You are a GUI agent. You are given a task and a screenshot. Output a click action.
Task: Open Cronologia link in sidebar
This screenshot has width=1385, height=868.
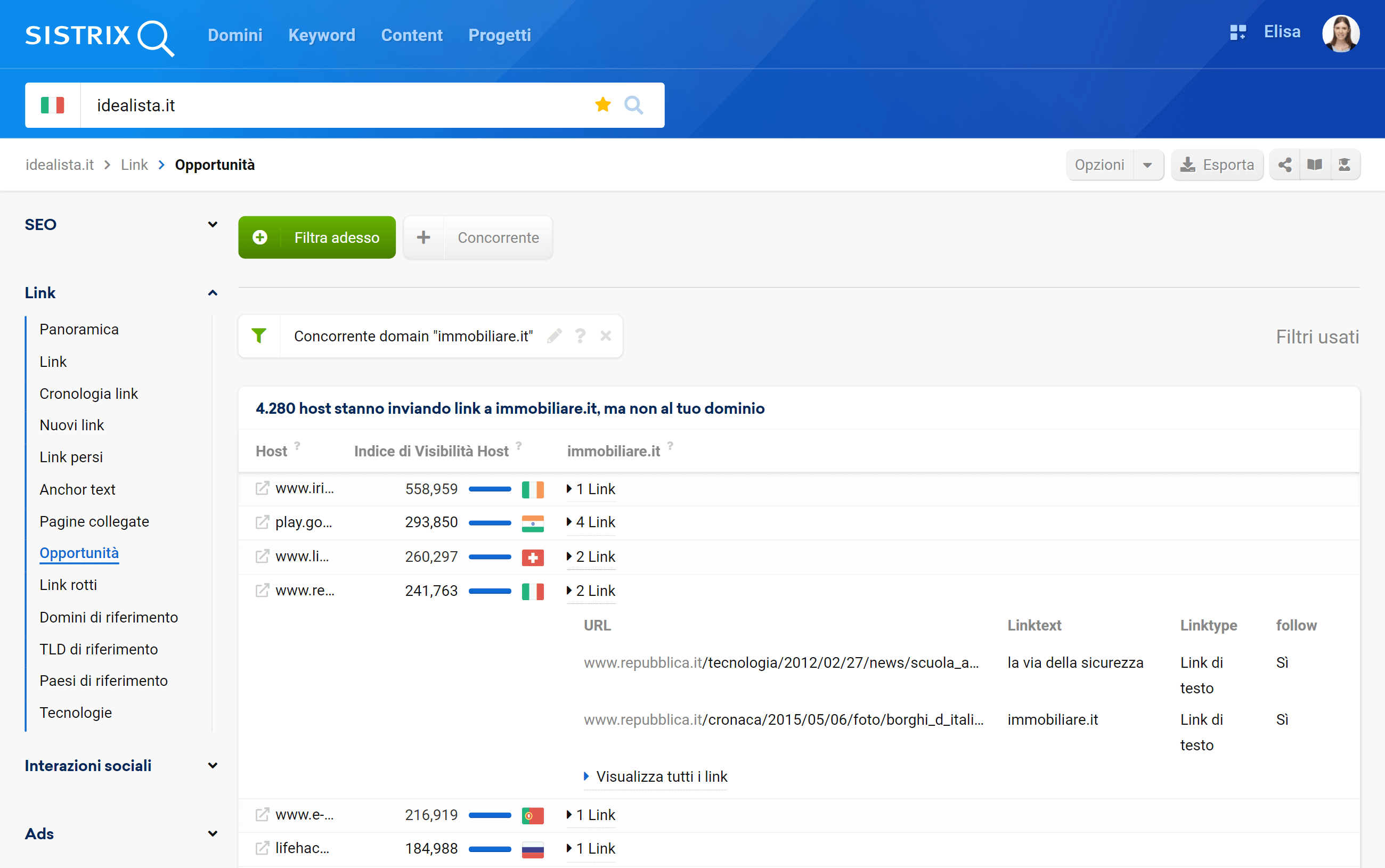[x=88, y=394]
